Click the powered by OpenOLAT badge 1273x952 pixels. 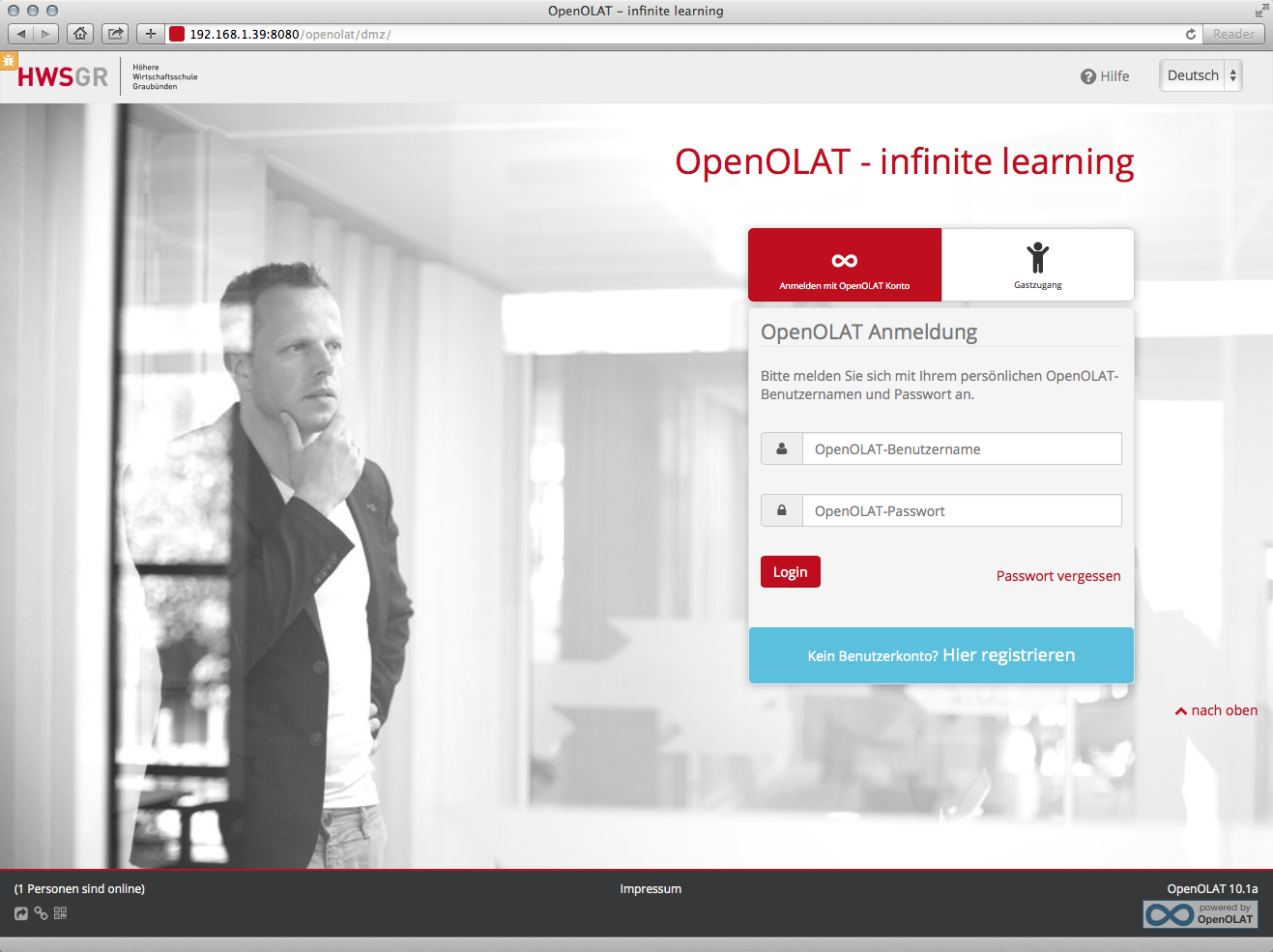coord(1200,913)
